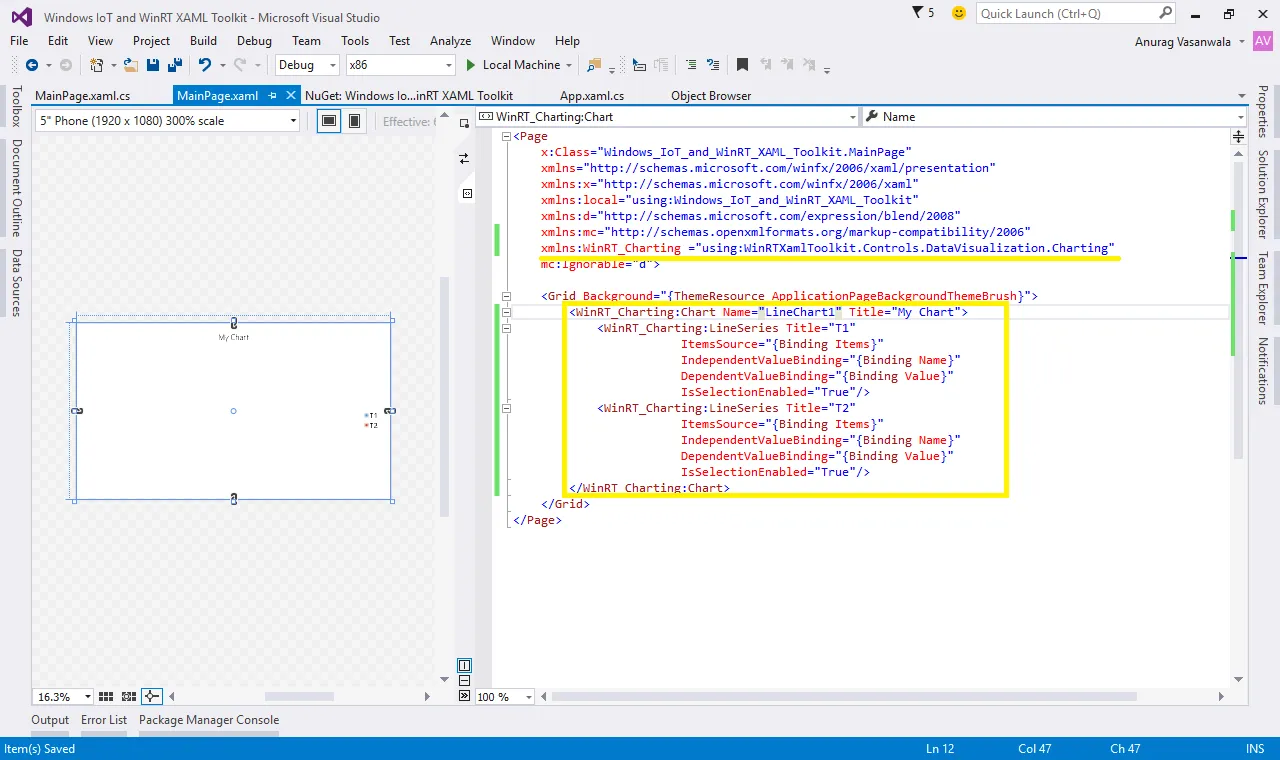This screenshot has height=760, width=1280.
Task: Open the x86 platform dropdown
Action: [400, 65]
